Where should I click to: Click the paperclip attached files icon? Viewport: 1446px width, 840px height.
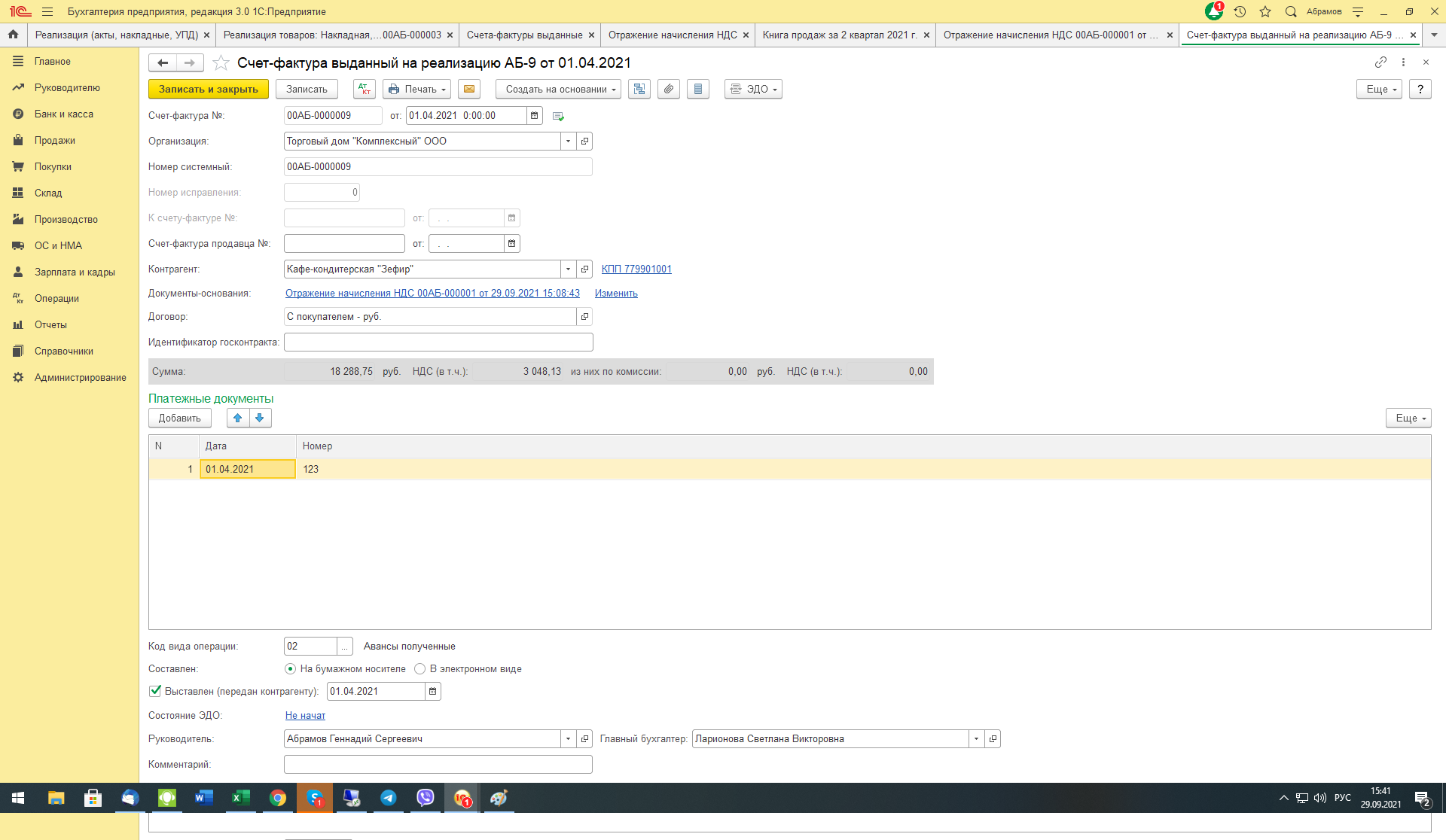click(x=668, y=89)
